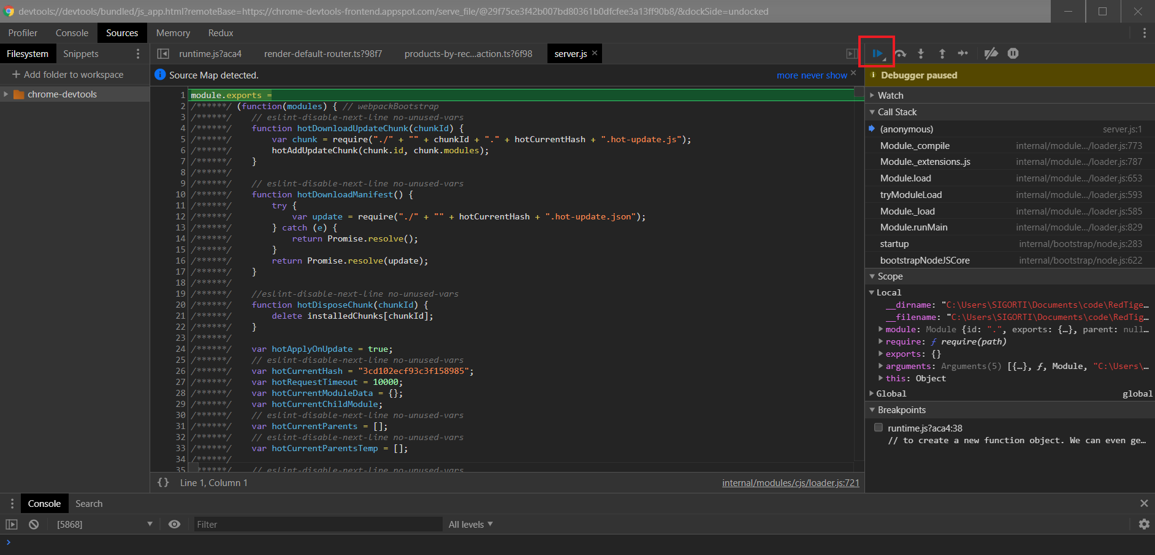Image resolution: width=1155 pixels, height=555 pixels.
Task: Switch to the Profiler tab
Action: pyautogui.click(x=23, y=32)
